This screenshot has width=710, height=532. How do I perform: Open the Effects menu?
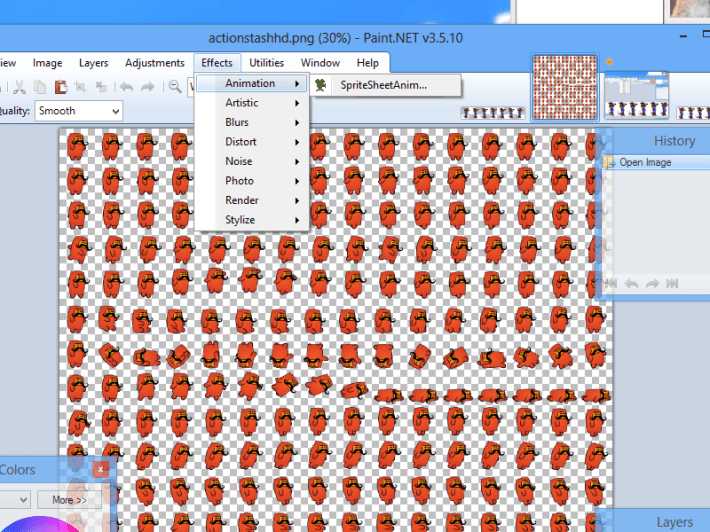217,63
